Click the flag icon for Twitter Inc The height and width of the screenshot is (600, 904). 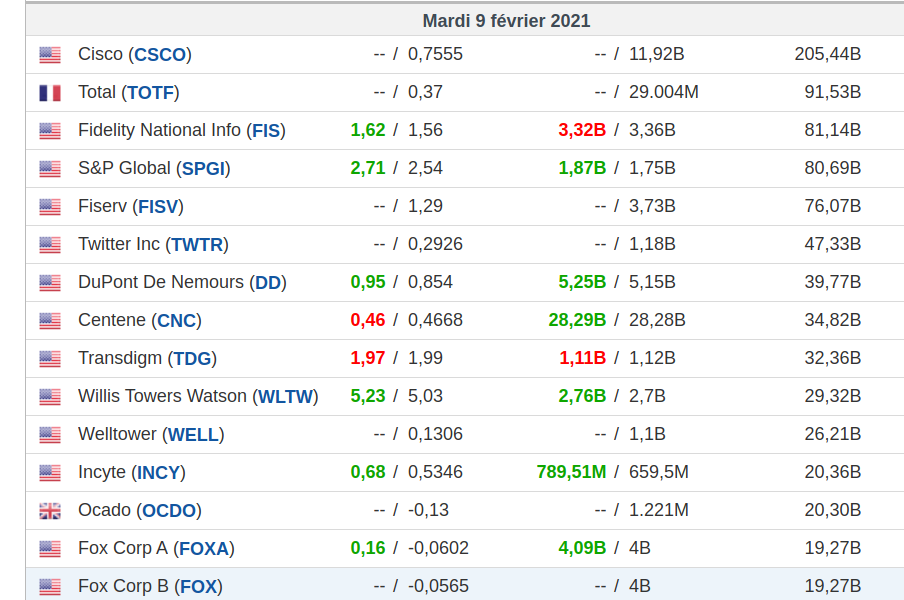tap(50, 245)
